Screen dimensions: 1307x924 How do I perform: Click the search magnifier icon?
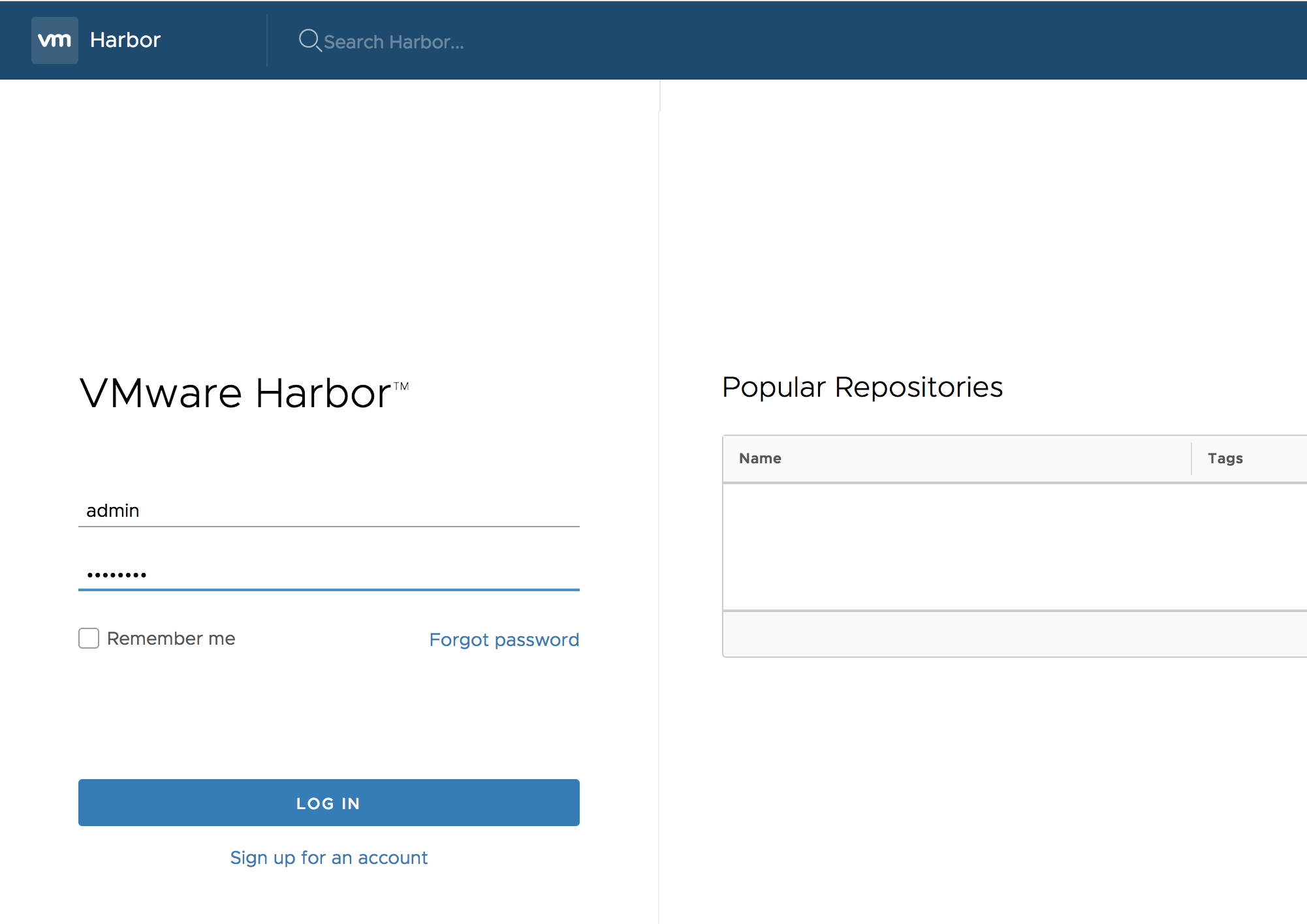click(x=310, y=40)
